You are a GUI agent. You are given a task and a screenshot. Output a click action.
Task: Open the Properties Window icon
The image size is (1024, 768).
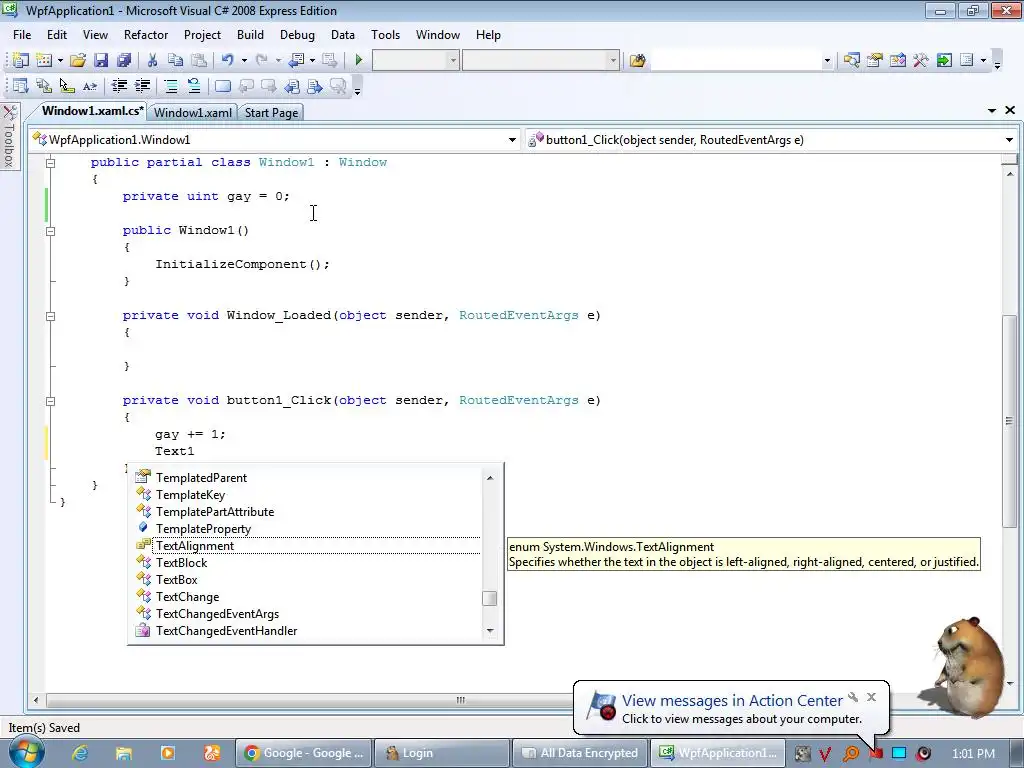point(874,60)
